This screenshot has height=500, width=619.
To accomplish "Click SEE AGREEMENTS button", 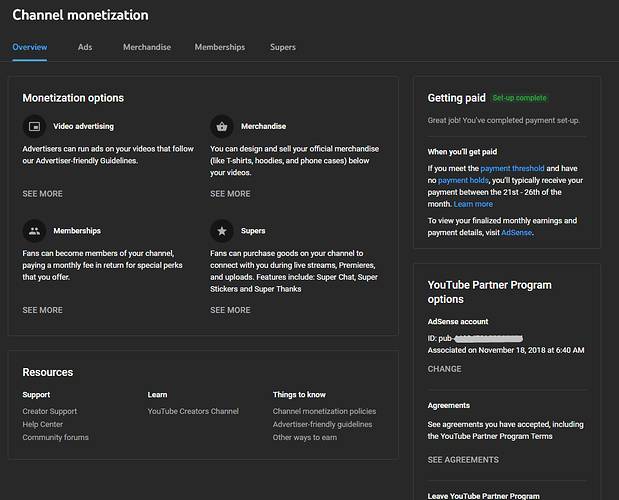I will point(463,460).
